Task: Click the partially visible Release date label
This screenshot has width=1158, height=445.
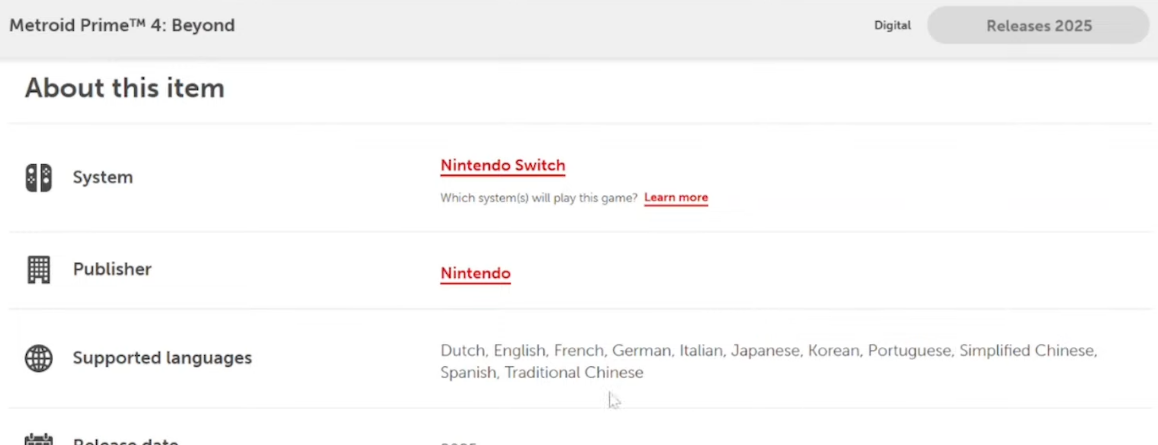Action: (x=125, y=441)
